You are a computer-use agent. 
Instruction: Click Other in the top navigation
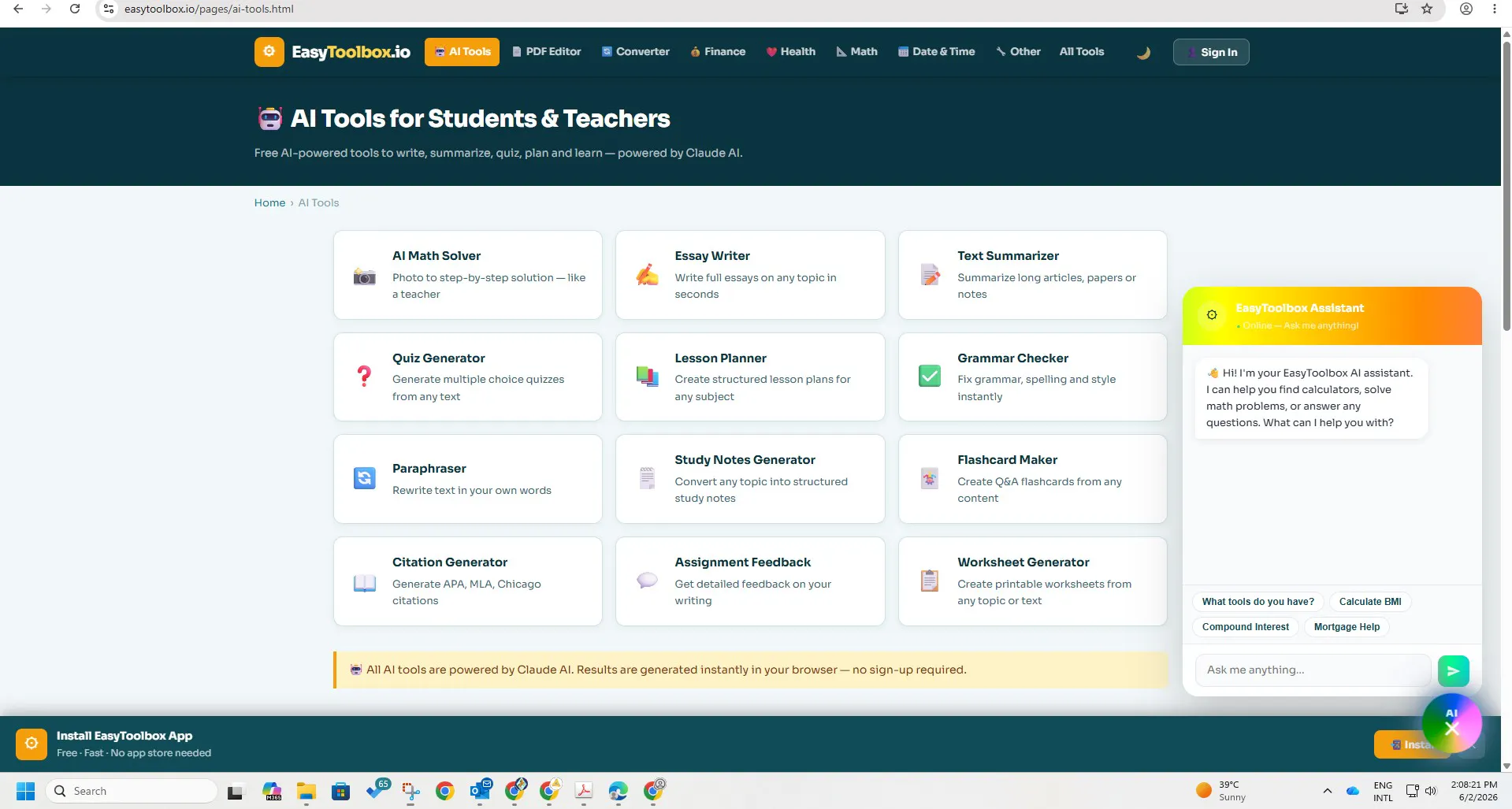(1018, 52)
